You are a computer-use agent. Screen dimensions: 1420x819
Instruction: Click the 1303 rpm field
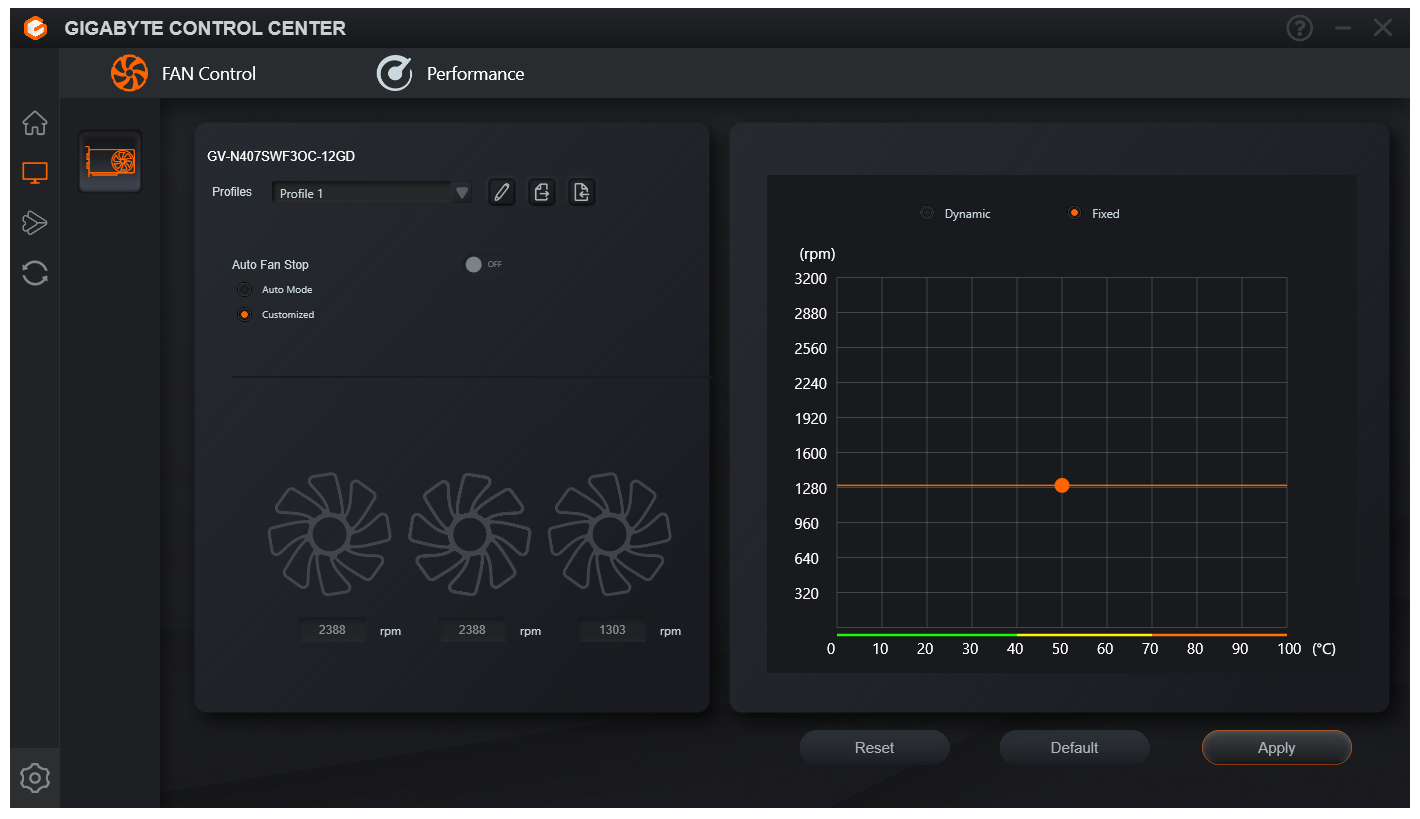[612, 630]
